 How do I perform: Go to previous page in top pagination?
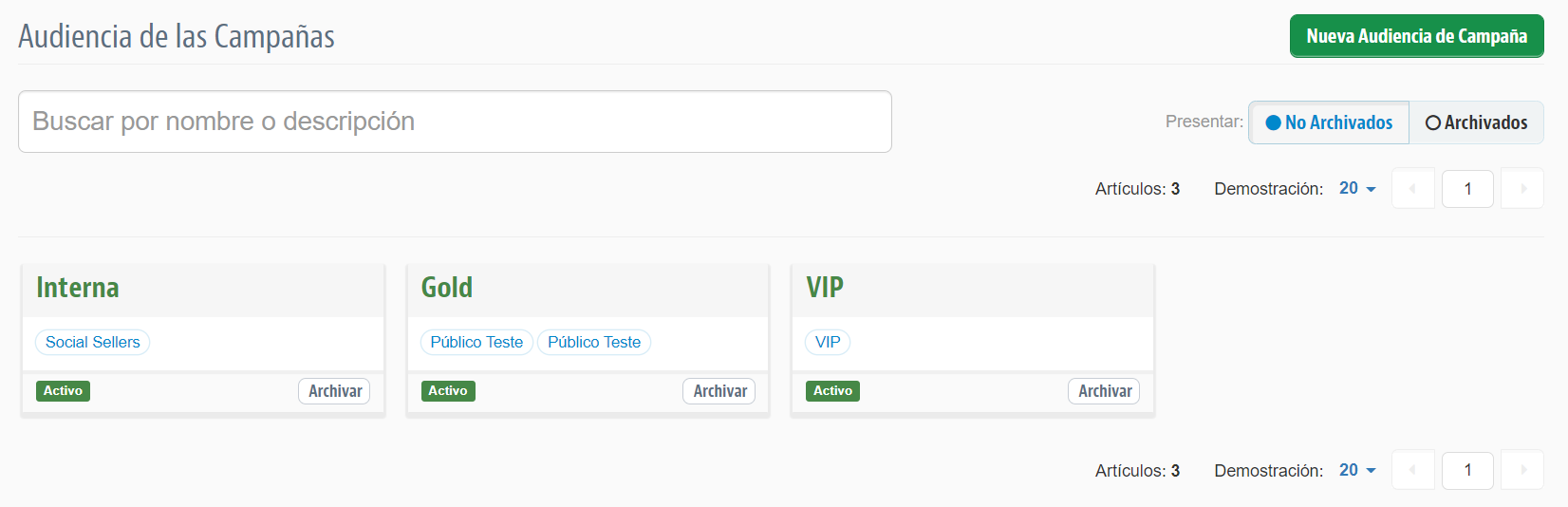click(x=1412, y=189)
